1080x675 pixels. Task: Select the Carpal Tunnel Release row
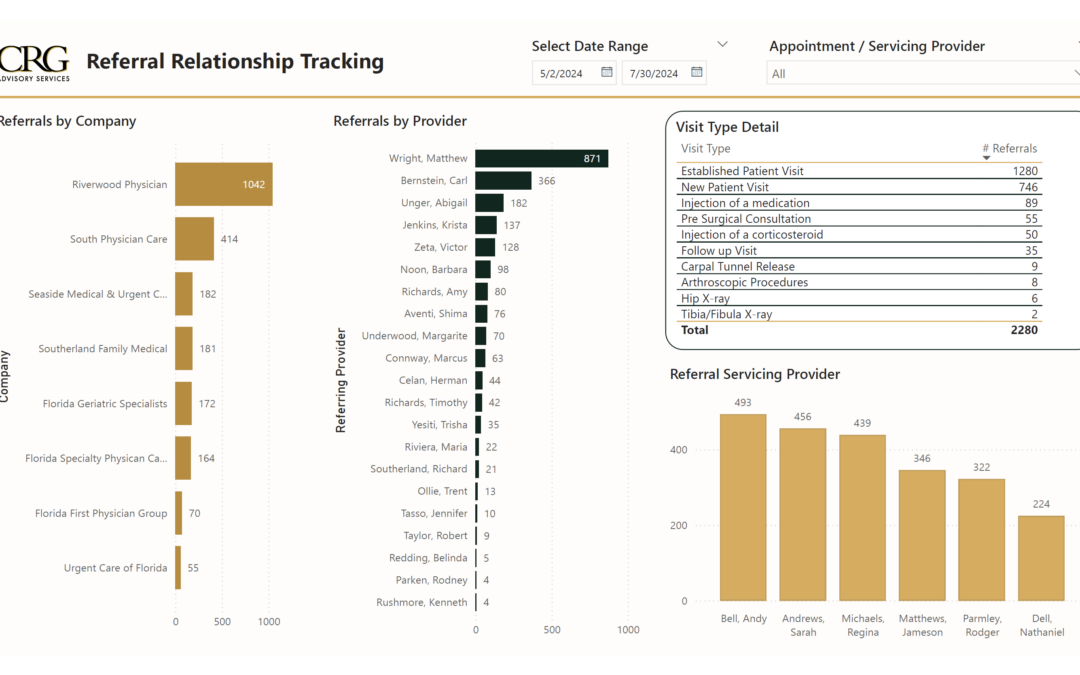(859, 267)
